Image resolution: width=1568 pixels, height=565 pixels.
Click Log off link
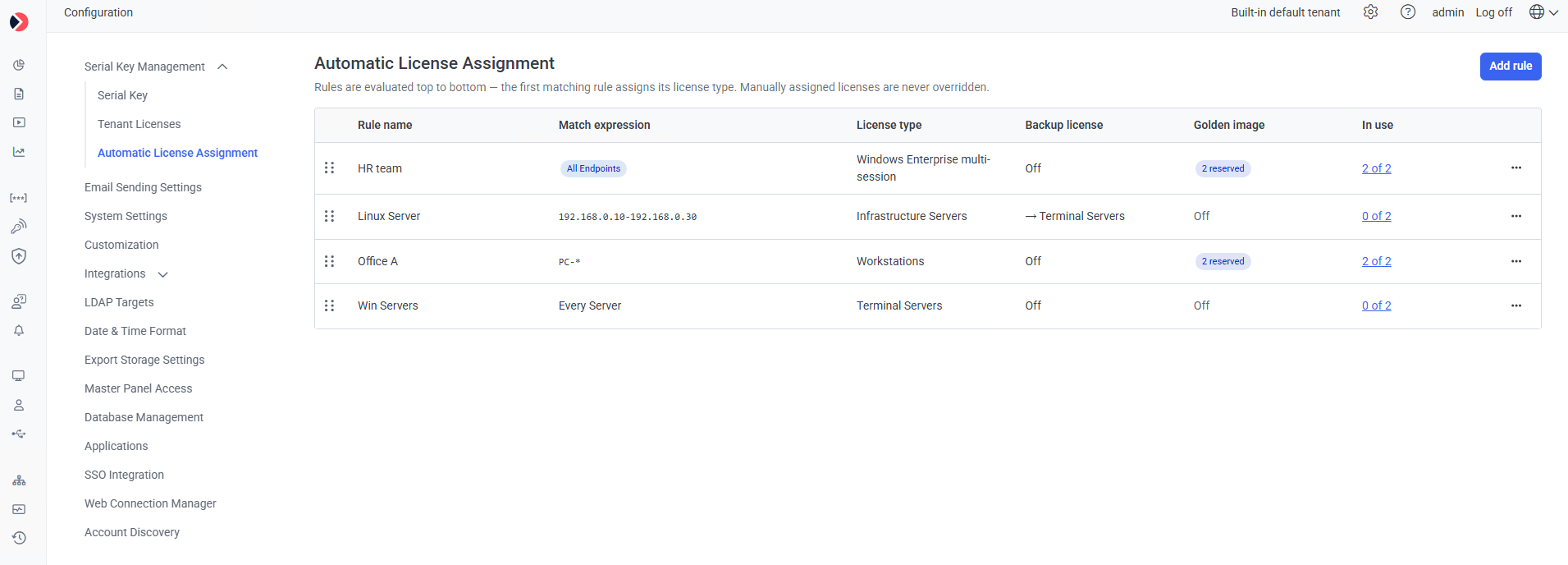1493,12
